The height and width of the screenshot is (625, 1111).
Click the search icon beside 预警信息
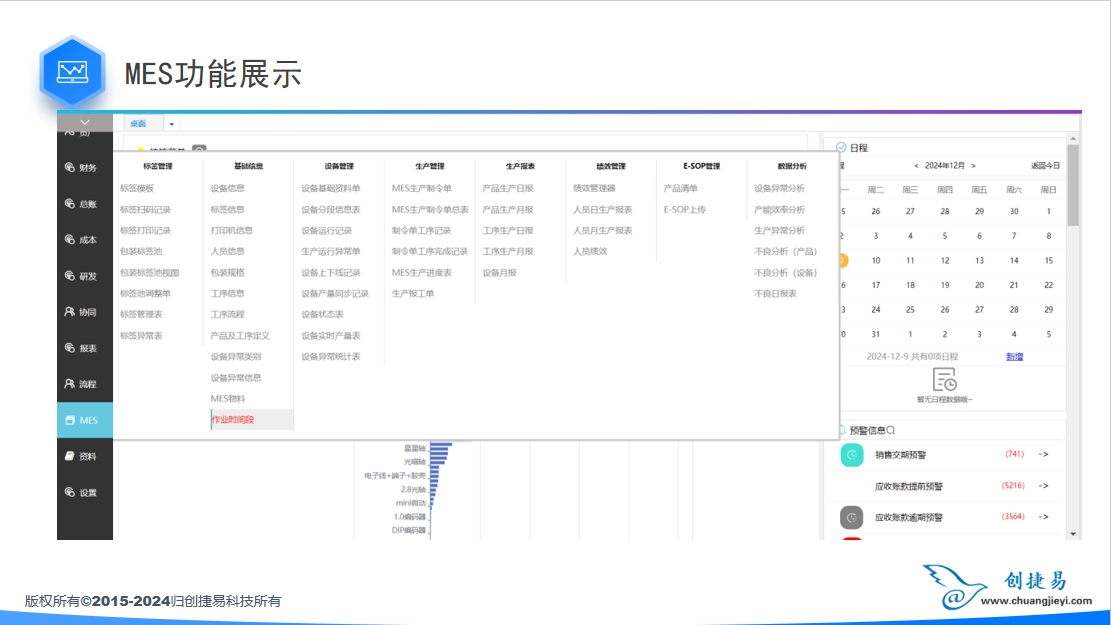[x=891, y=430]
